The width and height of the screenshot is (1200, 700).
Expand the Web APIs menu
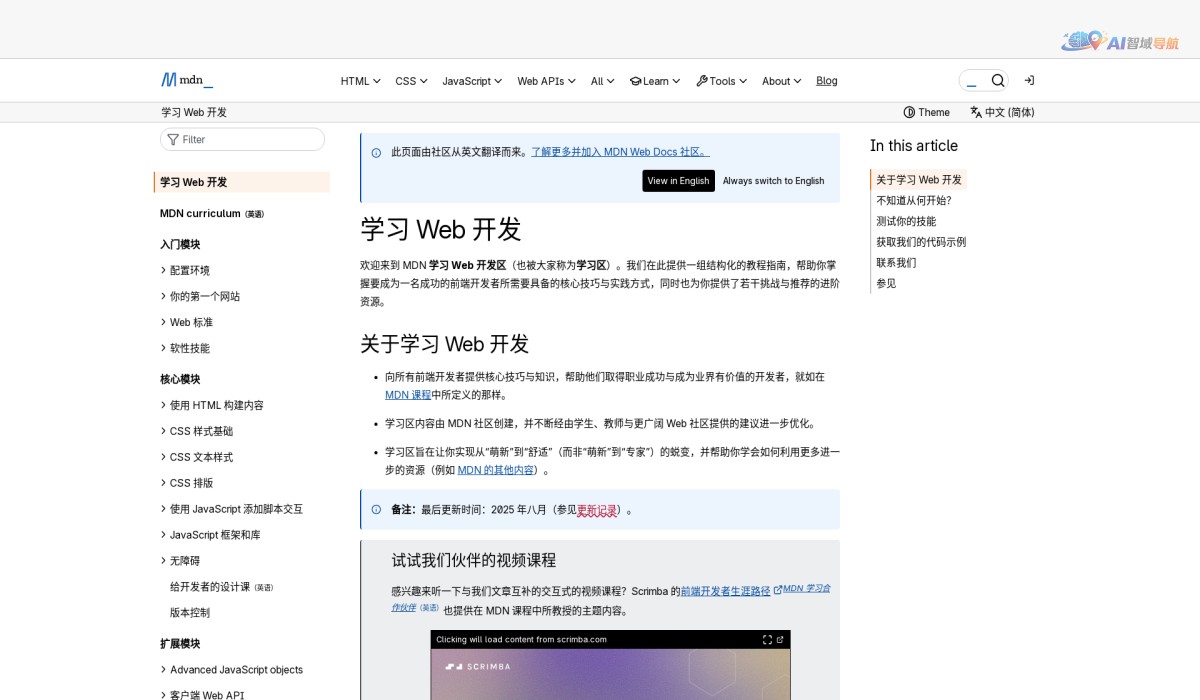[x=546, y=80]
